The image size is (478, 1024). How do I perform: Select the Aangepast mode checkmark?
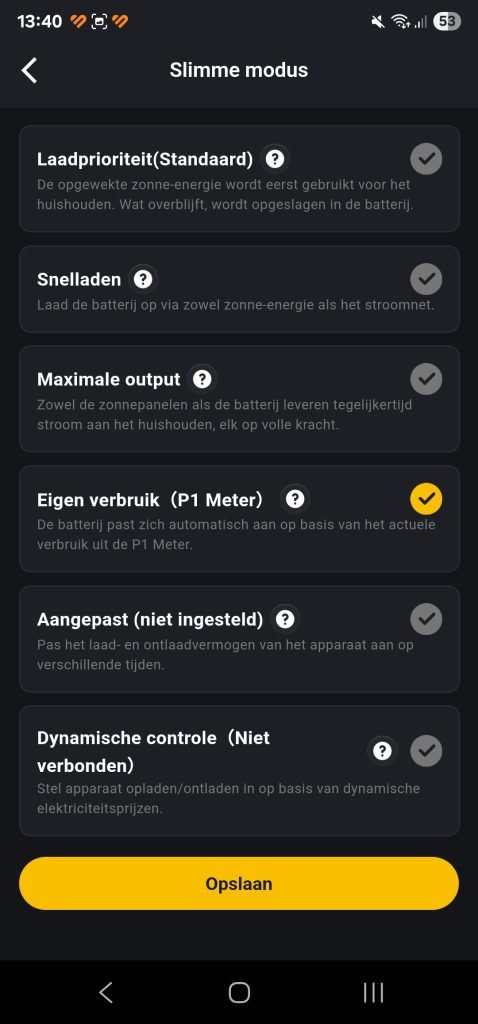coord(426,619)
